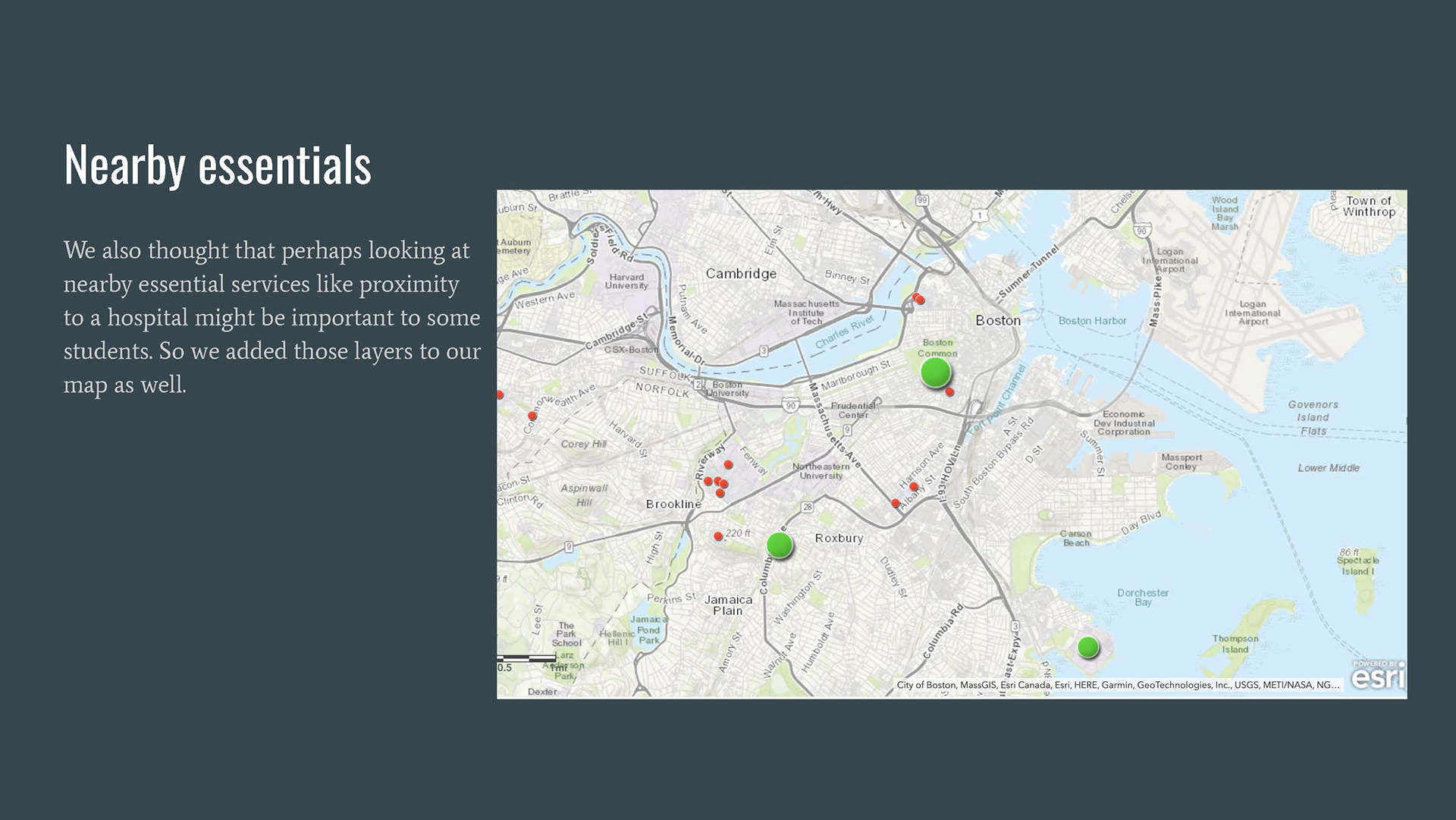Screen dimensions: 1456x820
Task: Click the green marker below Boston Common
Action: 935,372
